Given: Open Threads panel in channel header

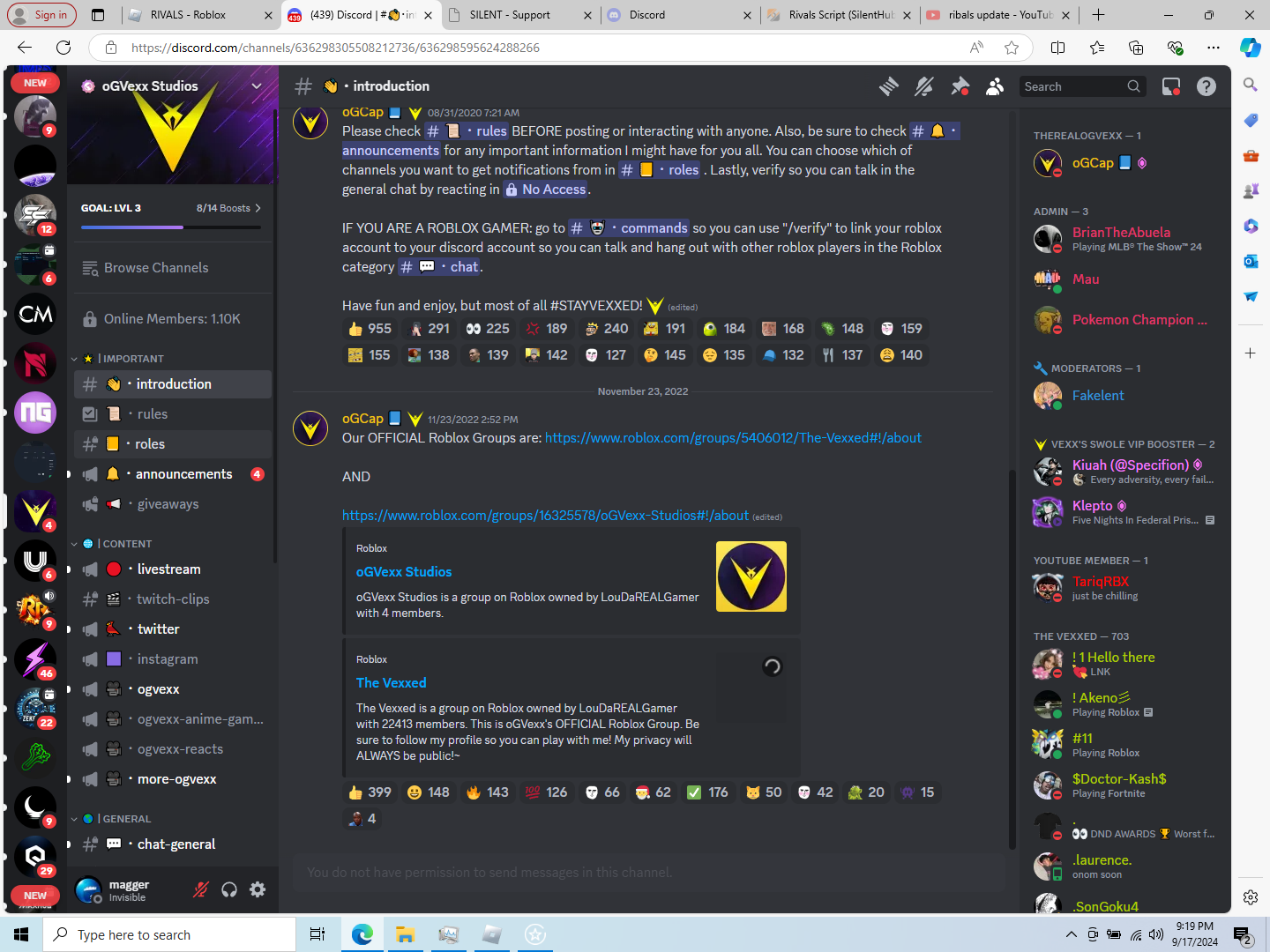Looking at the screenshot, I should (889, 86).
